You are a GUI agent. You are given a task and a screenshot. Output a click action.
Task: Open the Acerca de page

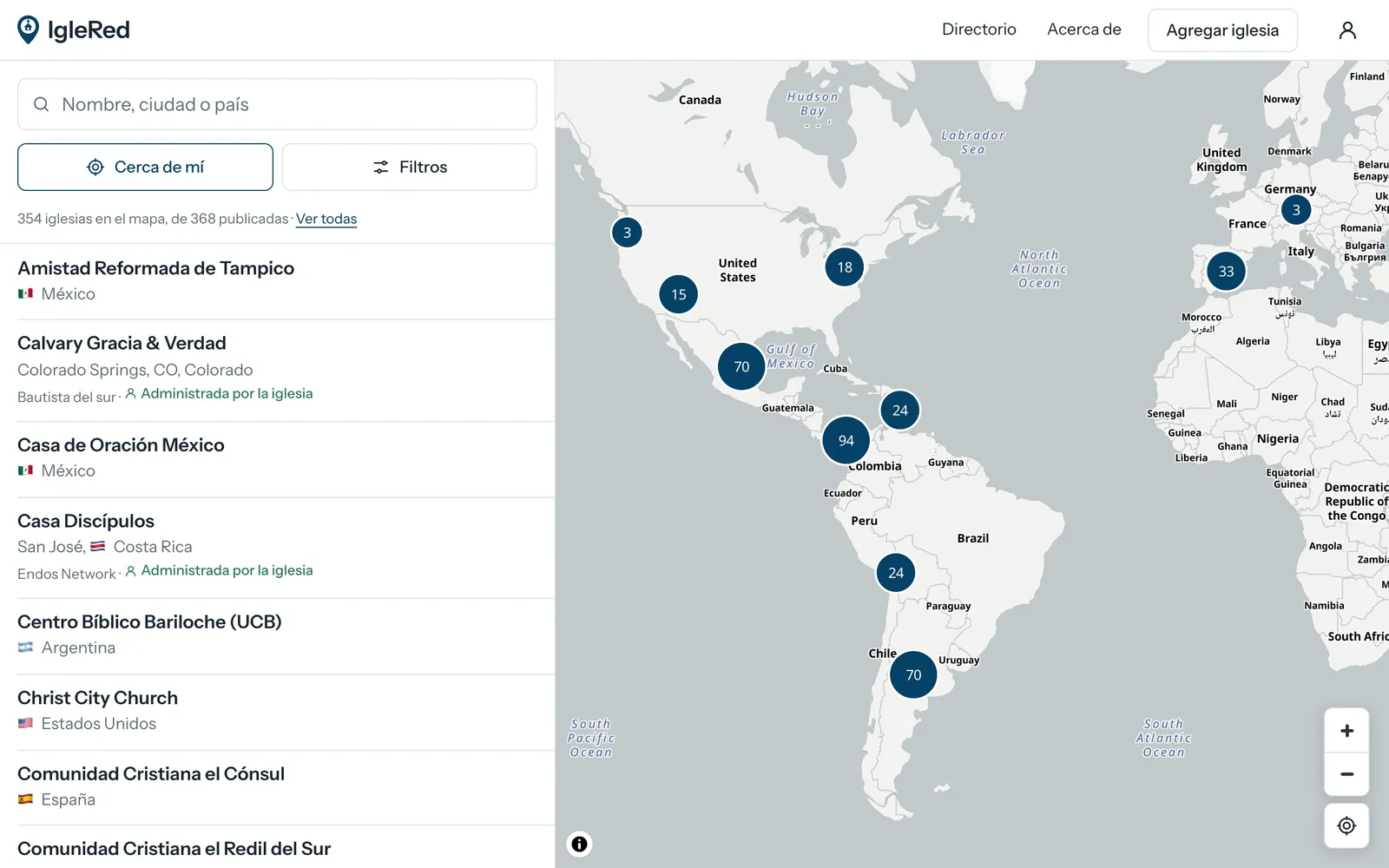click(x=1084, y=30)
